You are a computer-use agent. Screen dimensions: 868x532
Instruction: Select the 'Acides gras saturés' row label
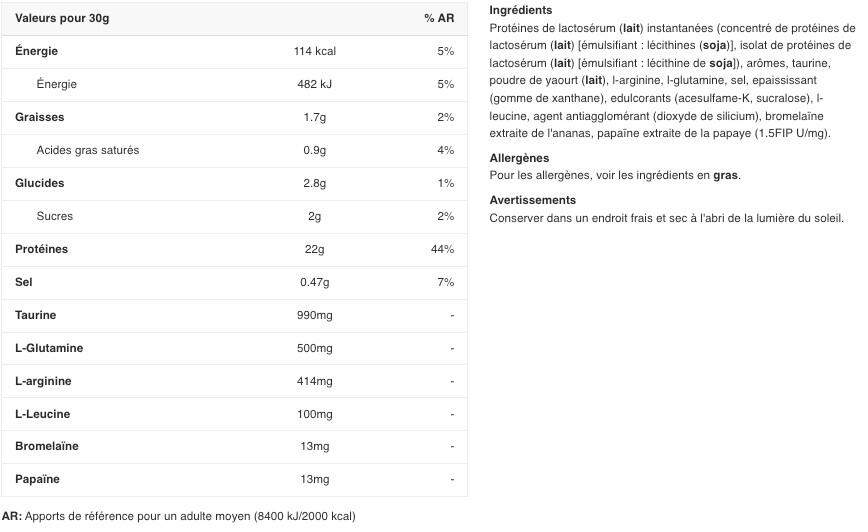pos(88,150)
